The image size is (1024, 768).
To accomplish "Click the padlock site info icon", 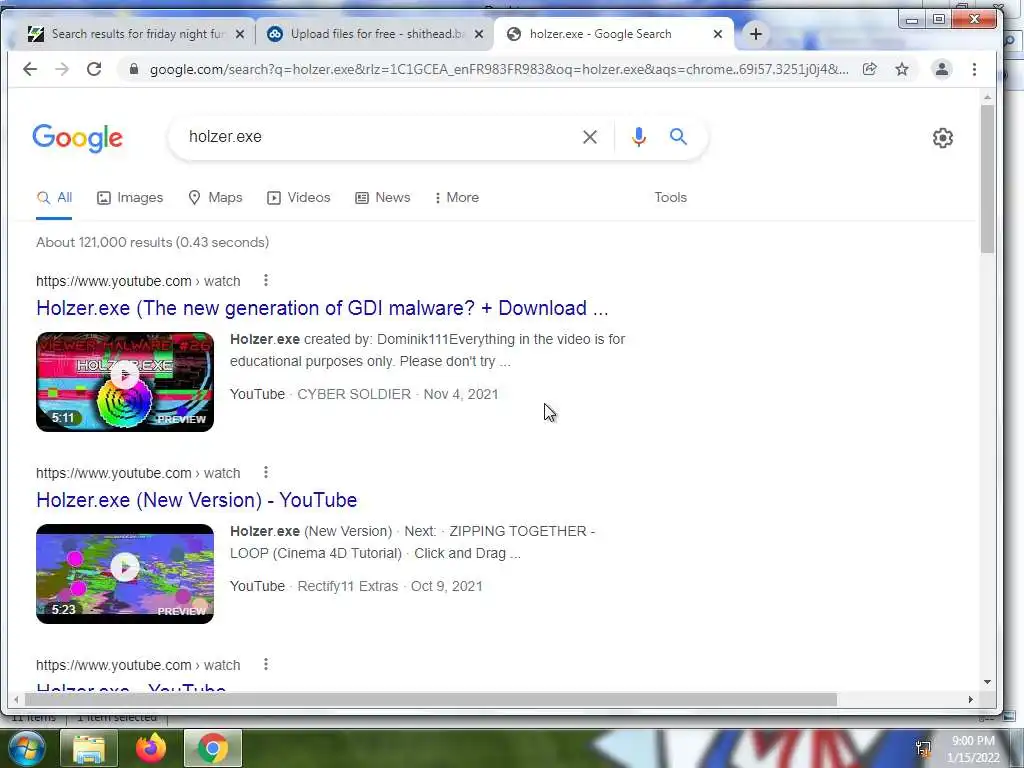I will click(134, 69).
